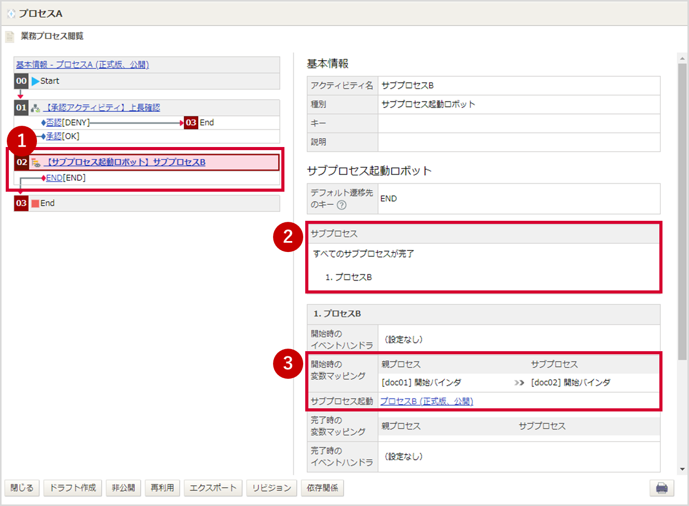The height and width of the screenshot is (506, 689).
Task: Click the End label in row 03
Action: [47, 203]
